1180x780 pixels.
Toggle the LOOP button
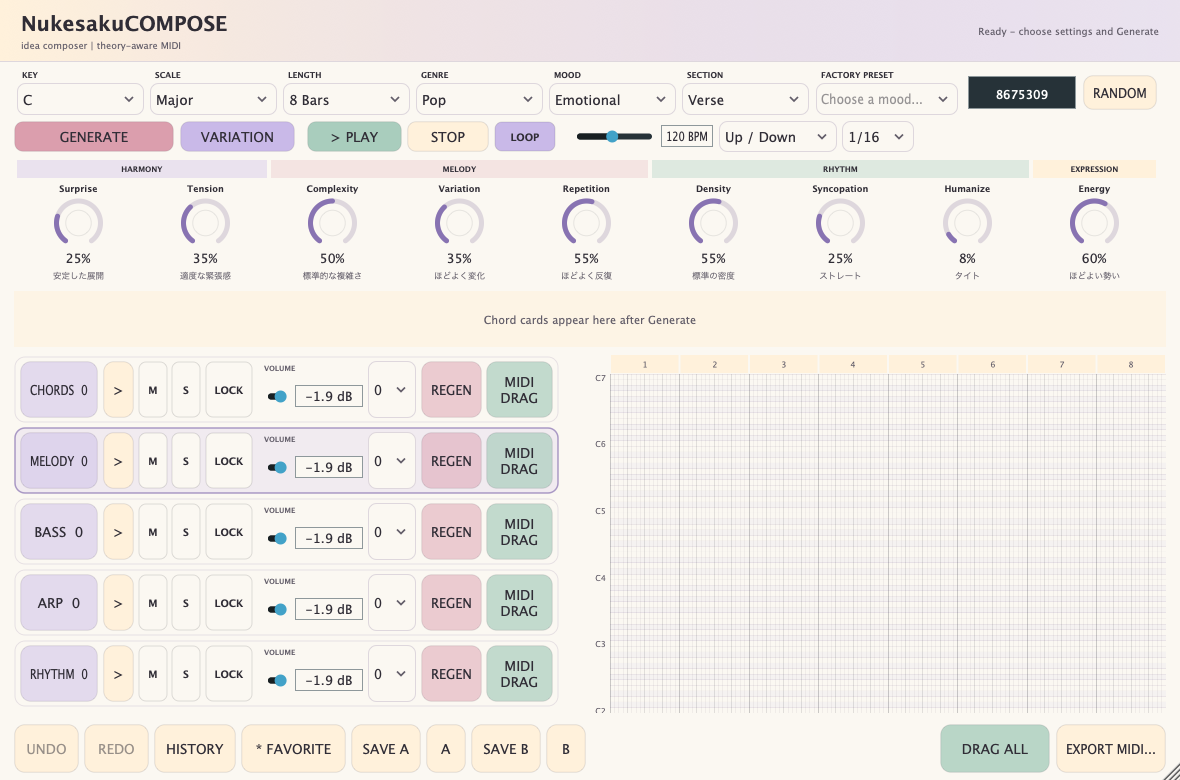(525, 137)
